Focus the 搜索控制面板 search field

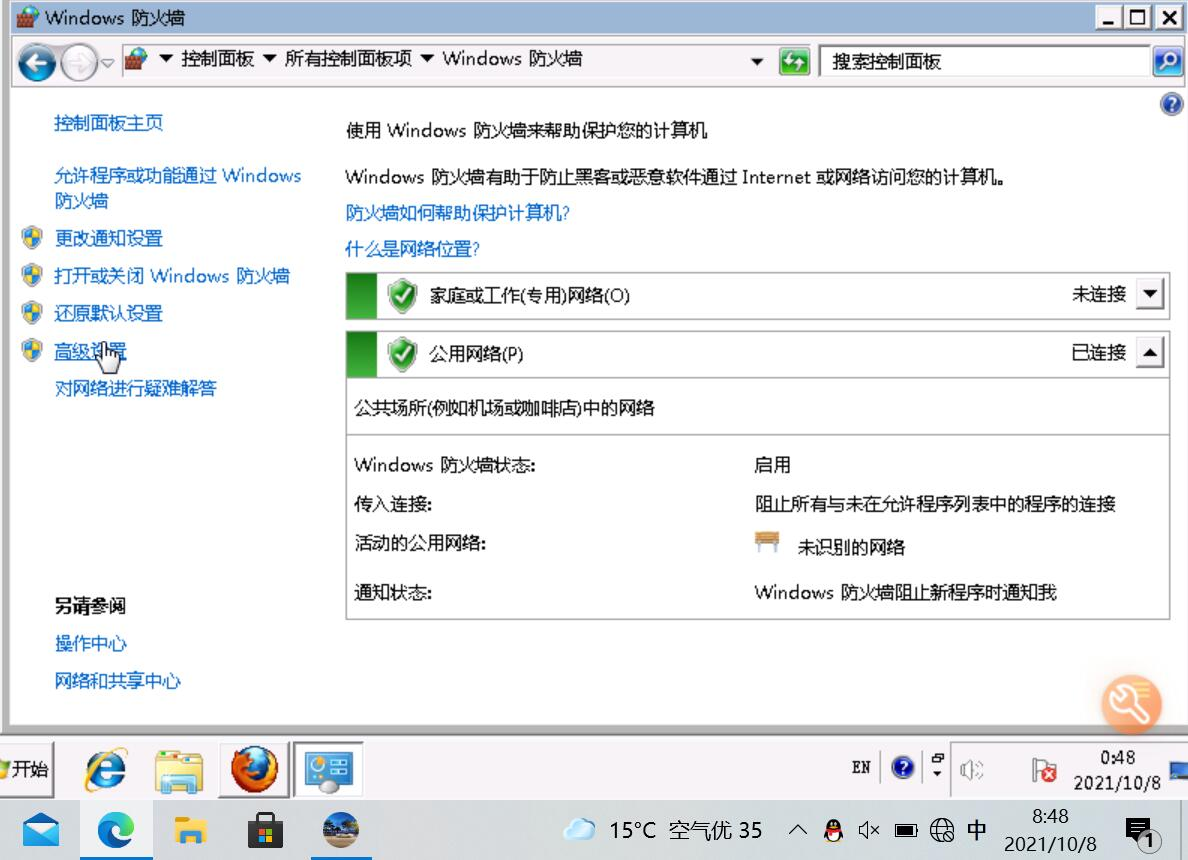tap(983, 61)
